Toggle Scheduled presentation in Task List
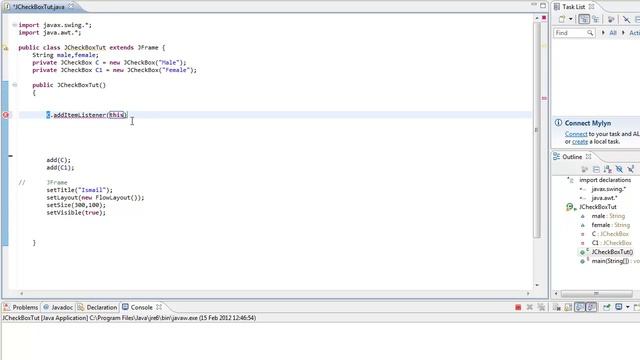The width and height of the screenshot is (640, 360). click(x=596, y=19)
